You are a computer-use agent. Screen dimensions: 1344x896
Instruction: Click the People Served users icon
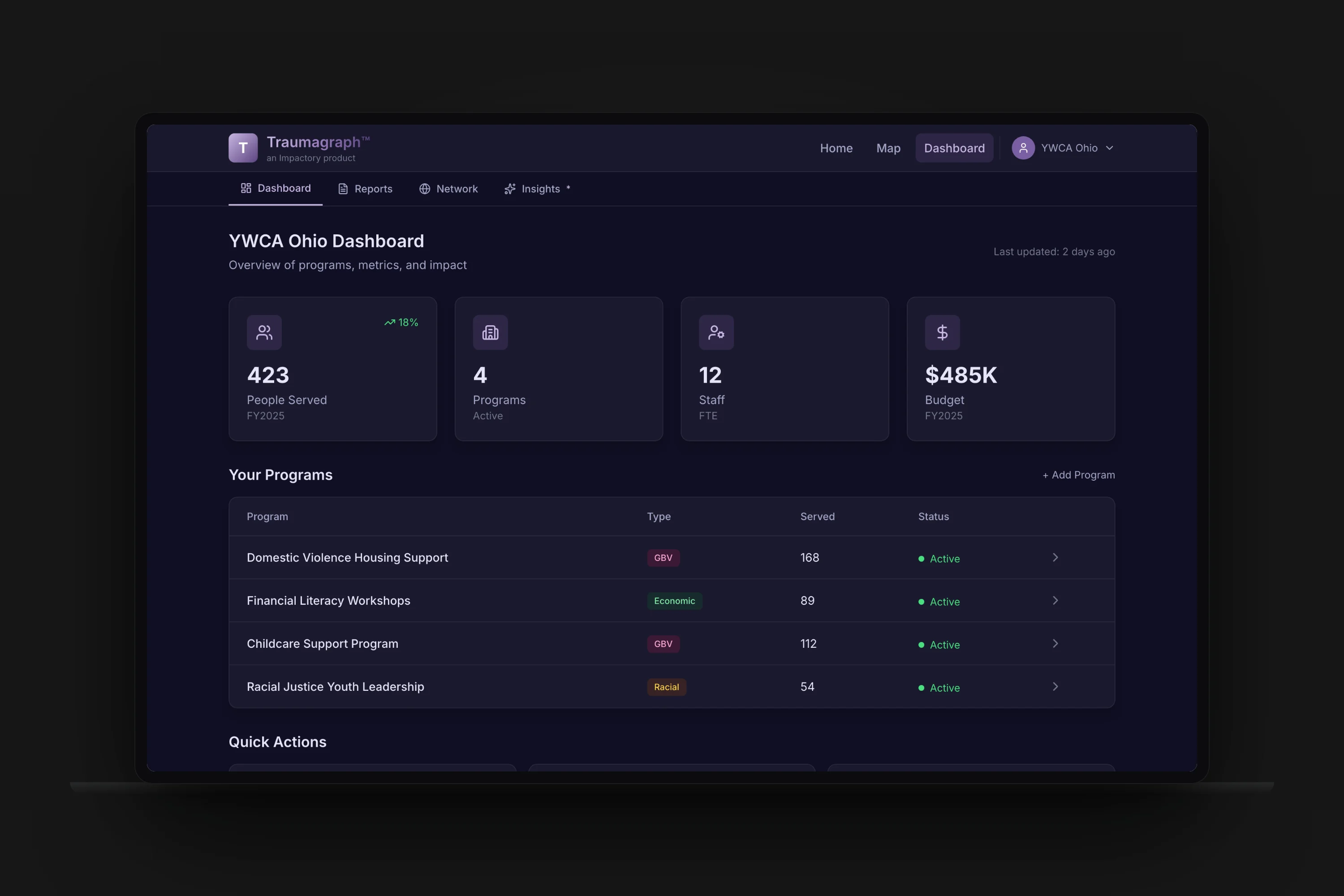(264, 332)
